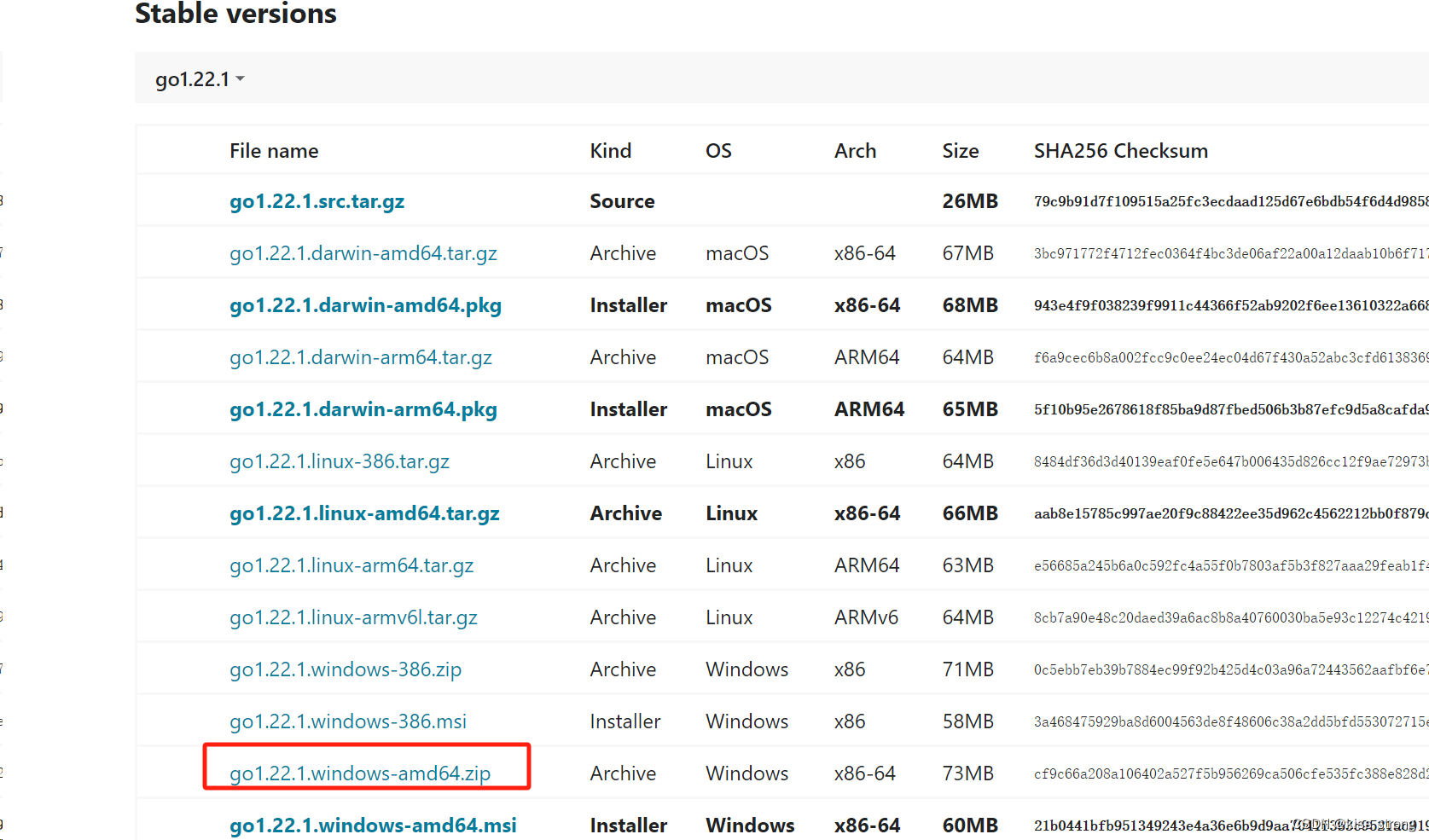1429x840 pixels.
Task: Download go1.22.1.darwin-arm64.pkg installer
Action: click(363, 409)
